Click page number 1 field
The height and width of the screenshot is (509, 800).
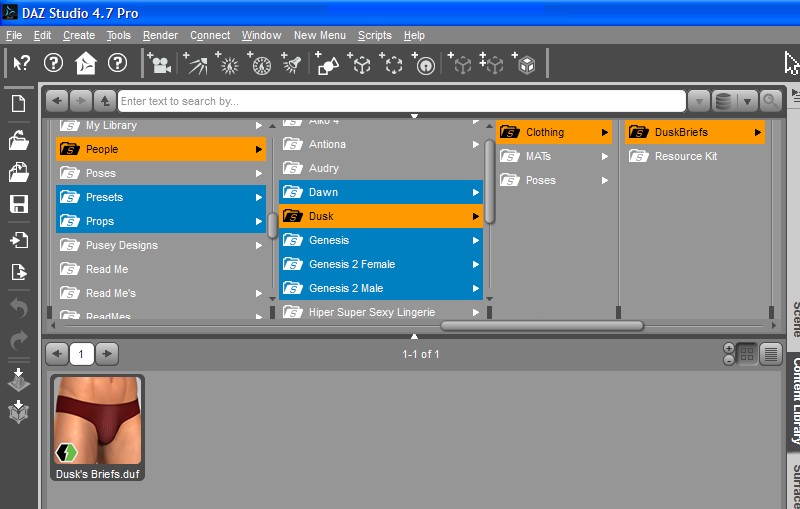pos(82,353)
